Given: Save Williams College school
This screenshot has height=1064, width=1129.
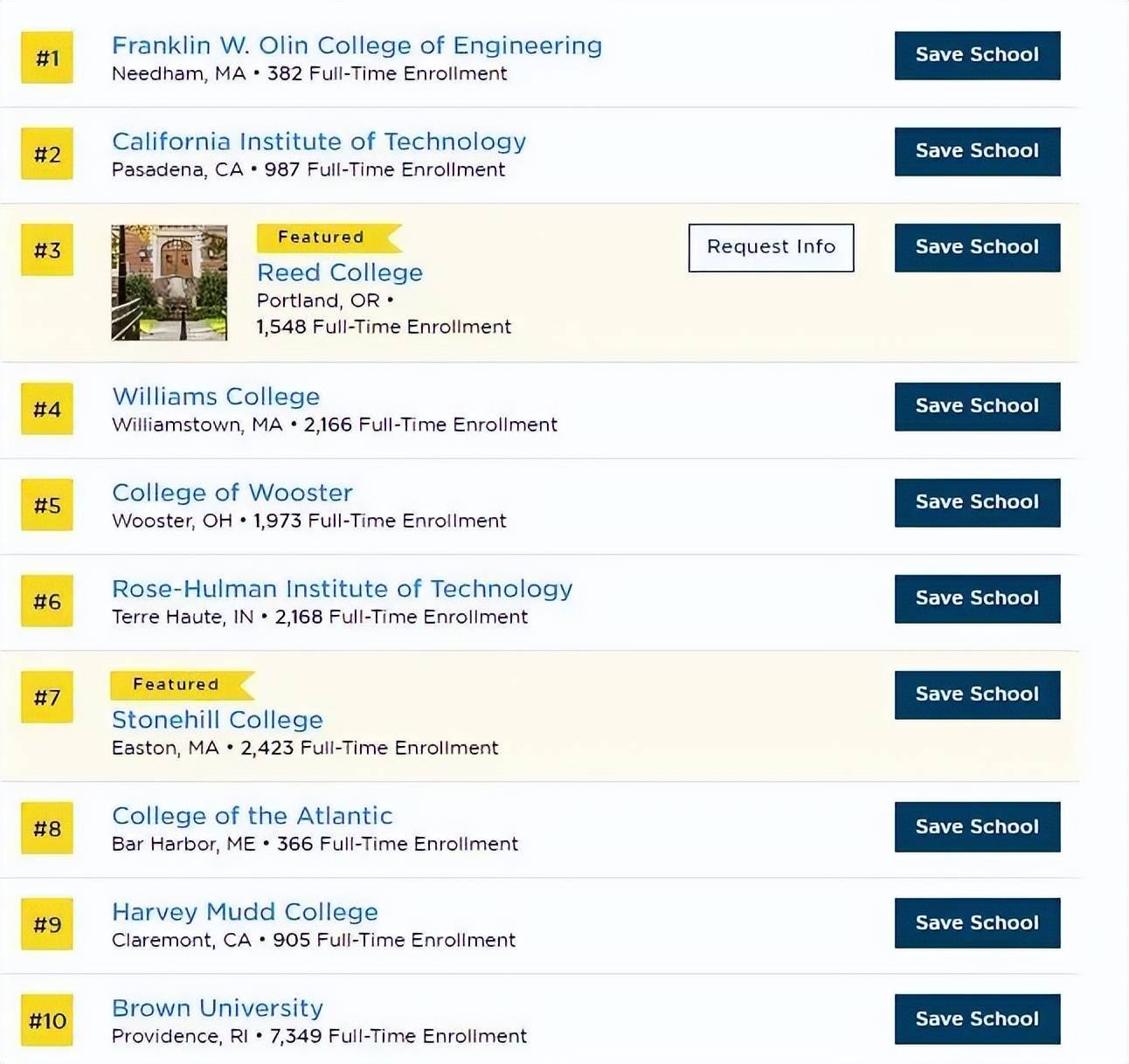Looking at the screenshot, I should tap(977, 406).
